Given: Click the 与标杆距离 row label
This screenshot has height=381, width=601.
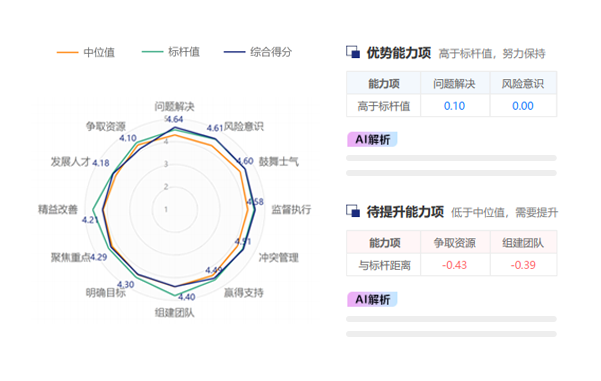Looking at the screenshot, I should (384, 265).
